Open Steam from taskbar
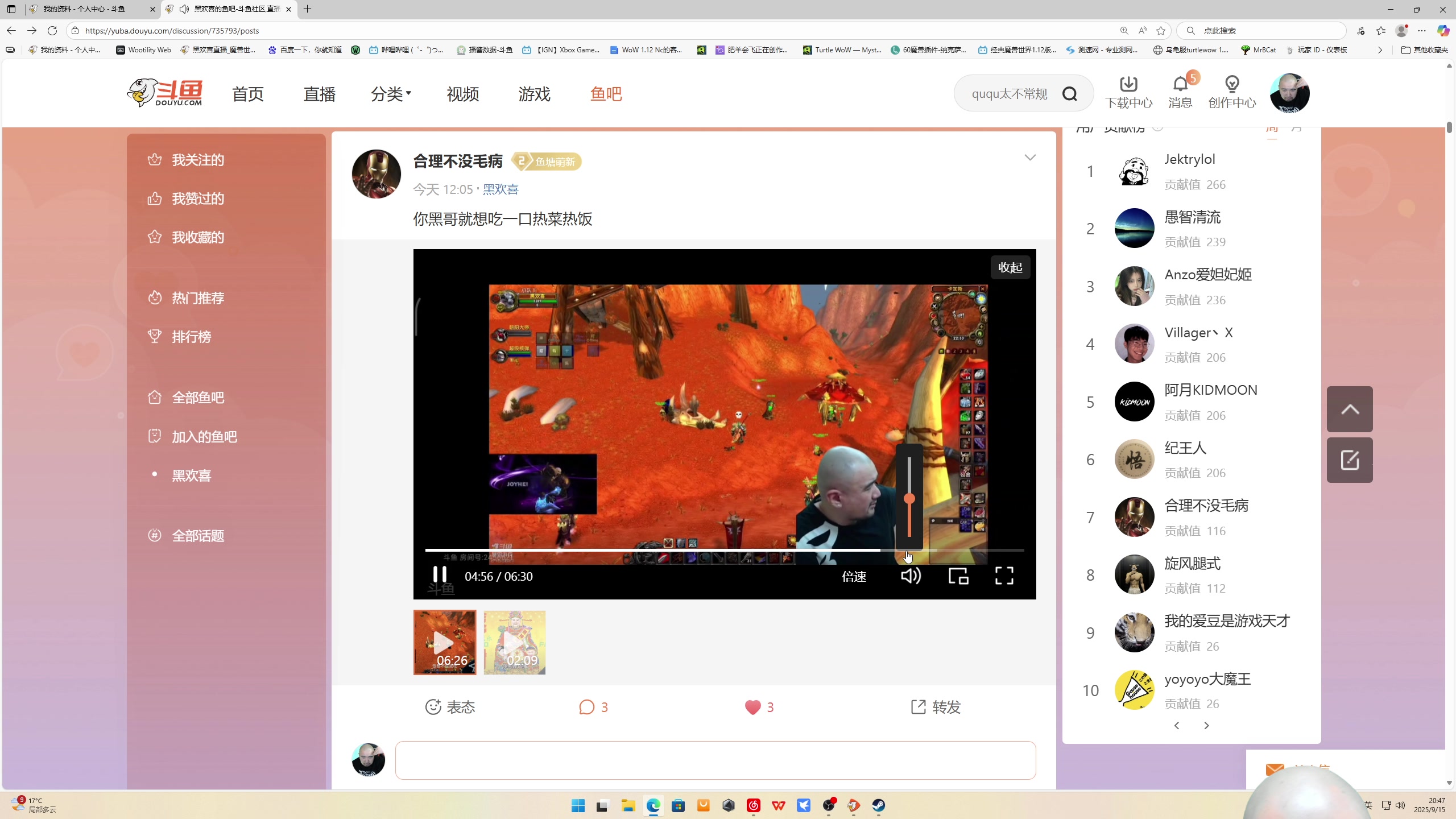Screen dimensions: 1456x819 pyautogui.click(x=879, y=805)
